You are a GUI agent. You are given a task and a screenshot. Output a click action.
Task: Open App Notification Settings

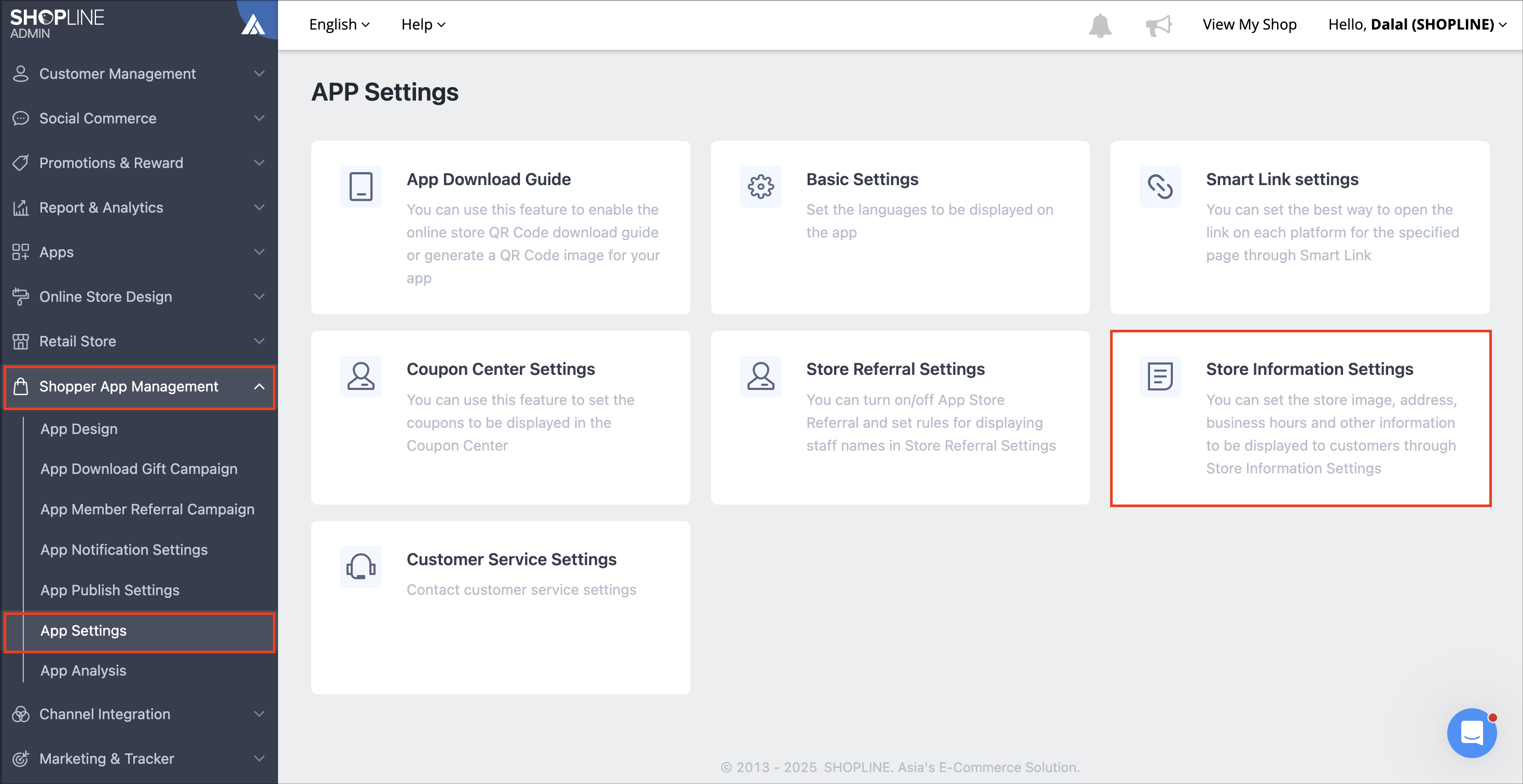tap(124, 550)
